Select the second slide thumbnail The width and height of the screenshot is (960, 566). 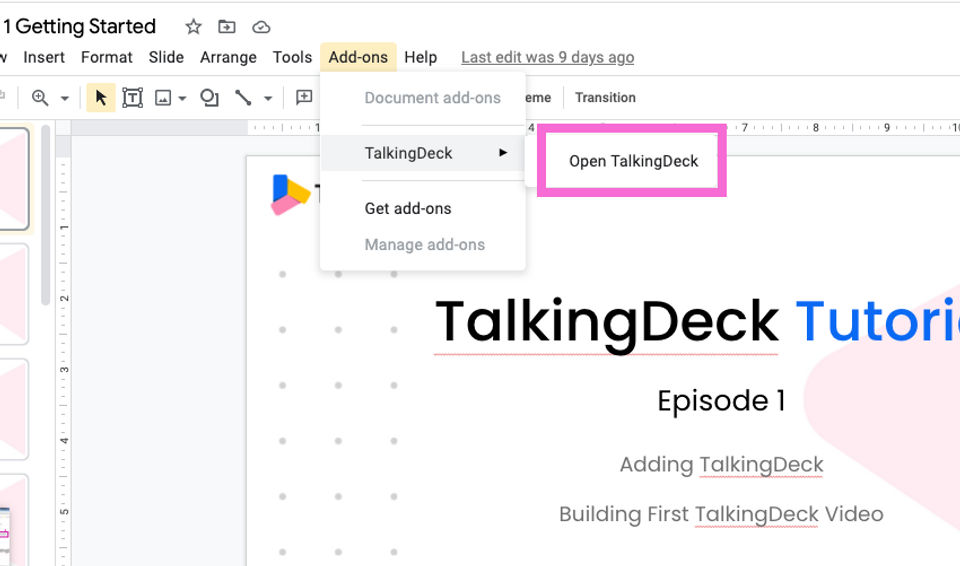(13, 295)
